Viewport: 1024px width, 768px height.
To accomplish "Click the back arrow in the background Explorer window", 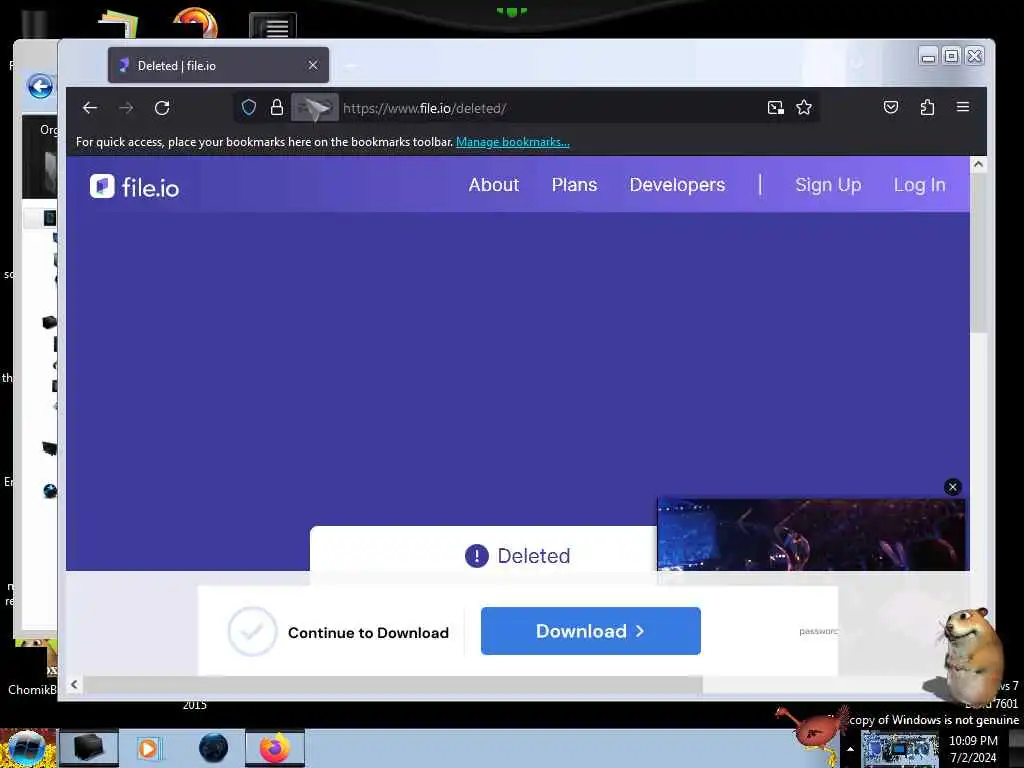I will [x=40, y=86].
